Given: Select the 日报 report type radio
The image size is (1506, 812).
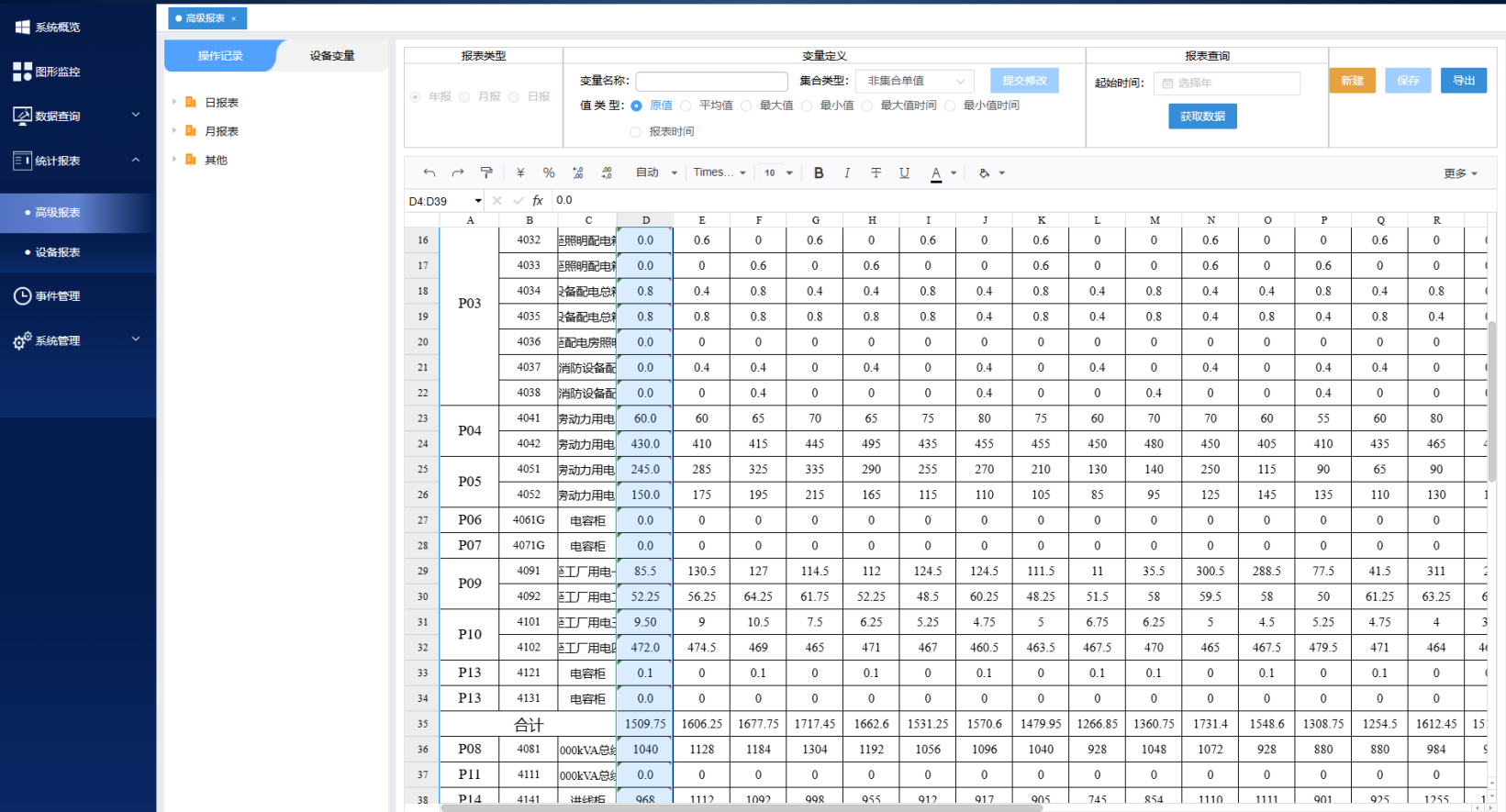Looking at the screenshot, I should (x=514, y=96).
